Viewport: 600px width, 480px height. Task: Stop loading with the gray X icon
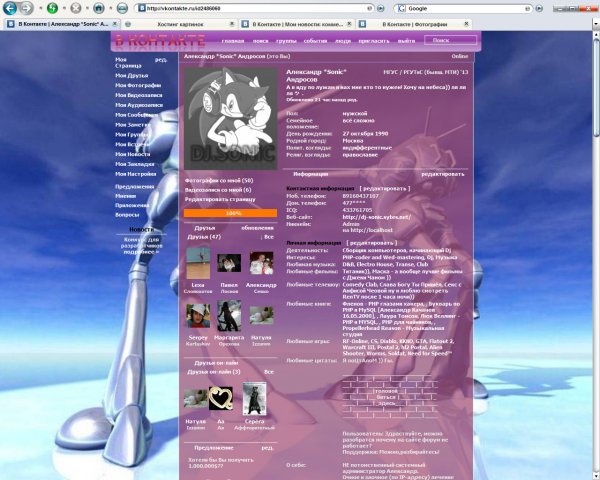tap(76, 8)
